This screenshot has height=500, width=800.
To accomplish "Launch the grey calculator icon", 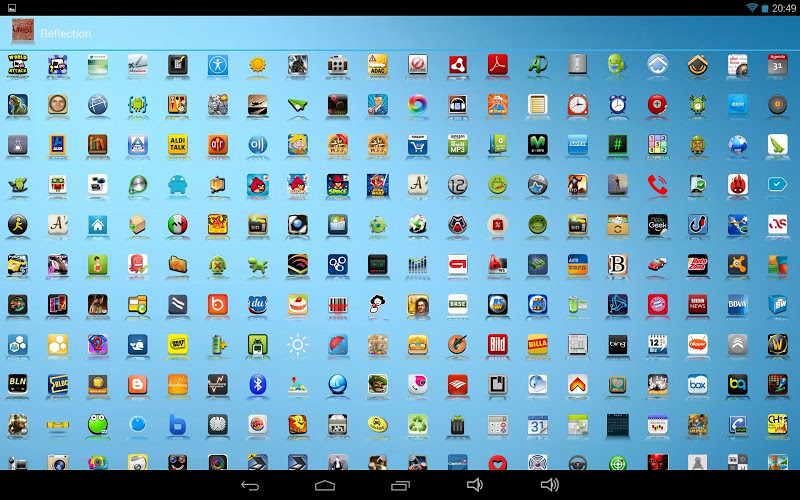I will tap(497, 424).
